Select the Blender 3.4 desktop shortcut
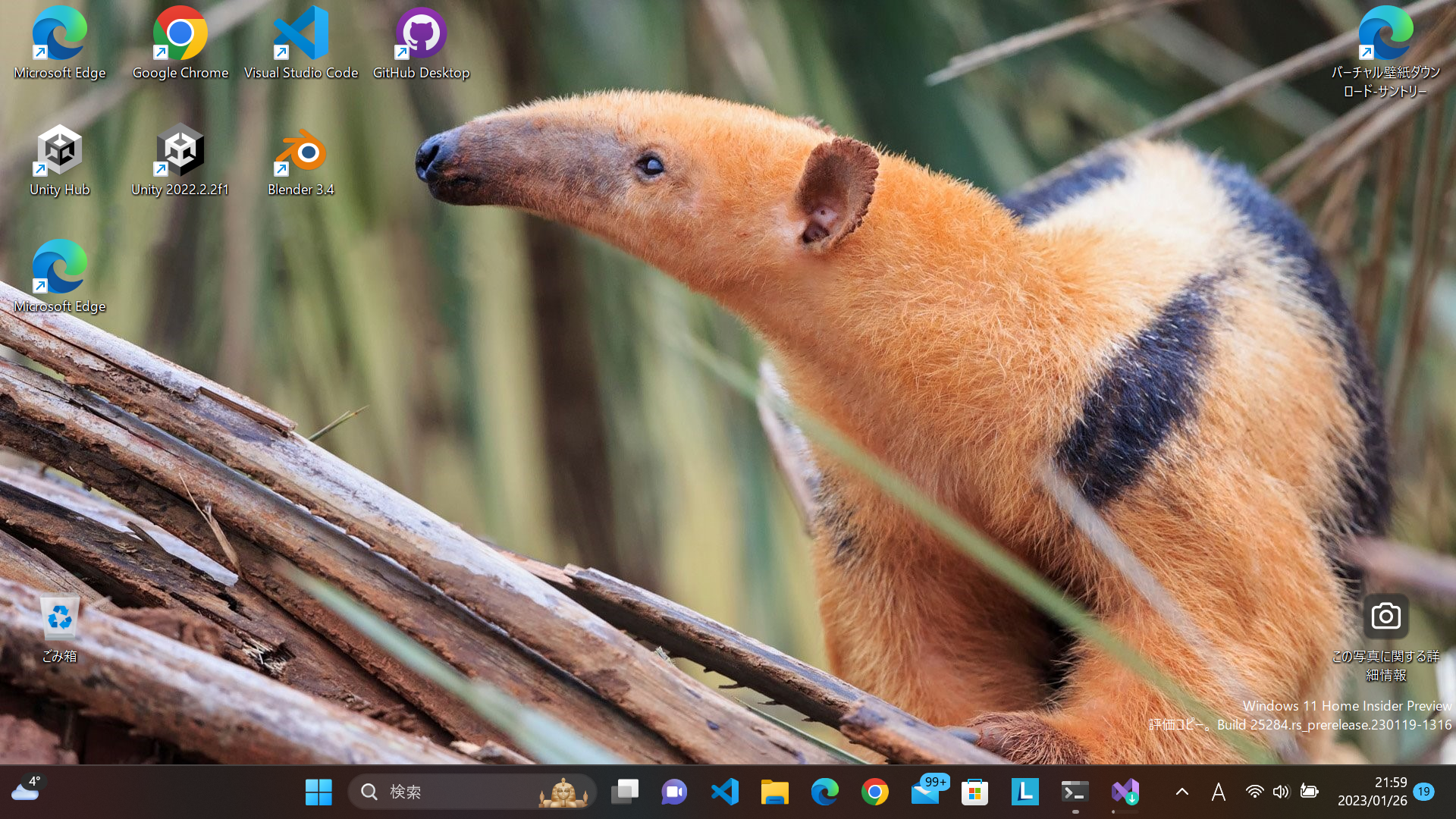The width and height of the screenshot is (1456, 819). click(301, 160)
